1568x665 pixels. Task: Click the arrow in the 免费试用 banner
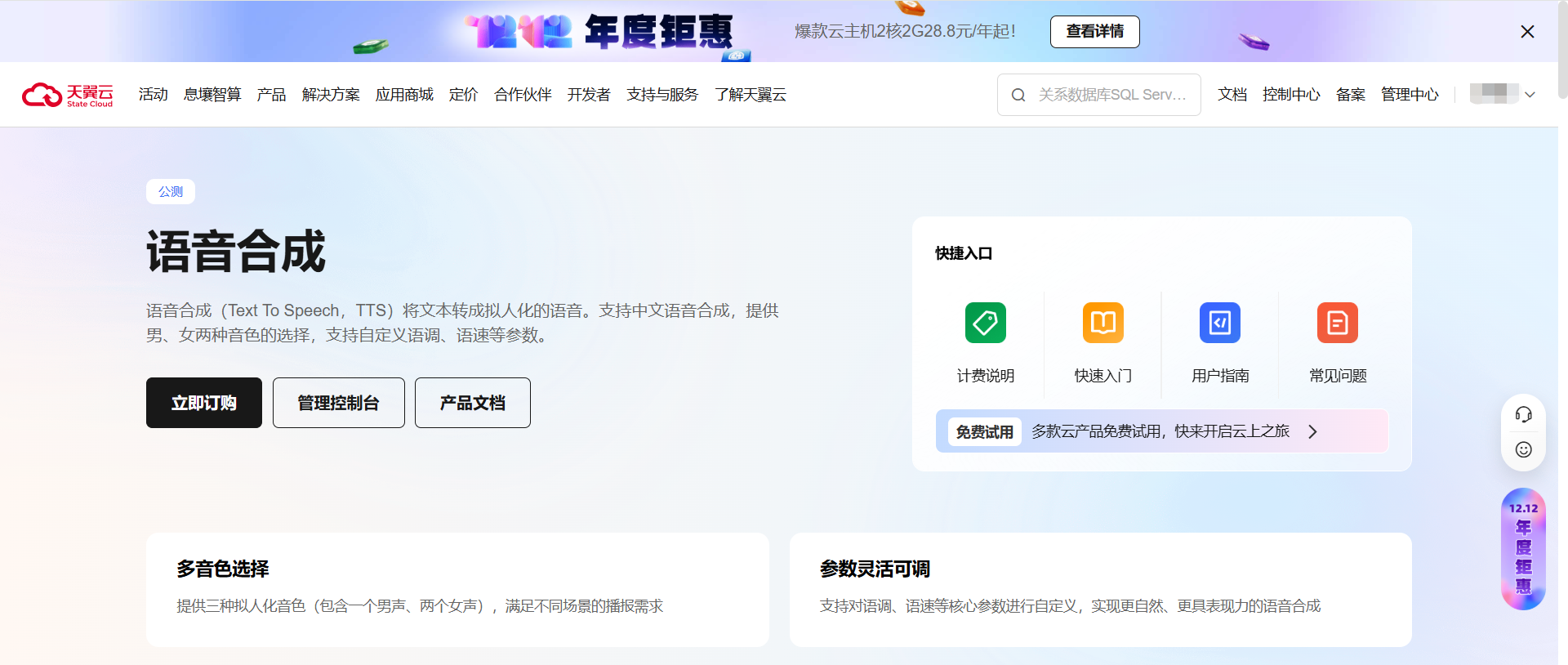click(x=1313, y=431)
